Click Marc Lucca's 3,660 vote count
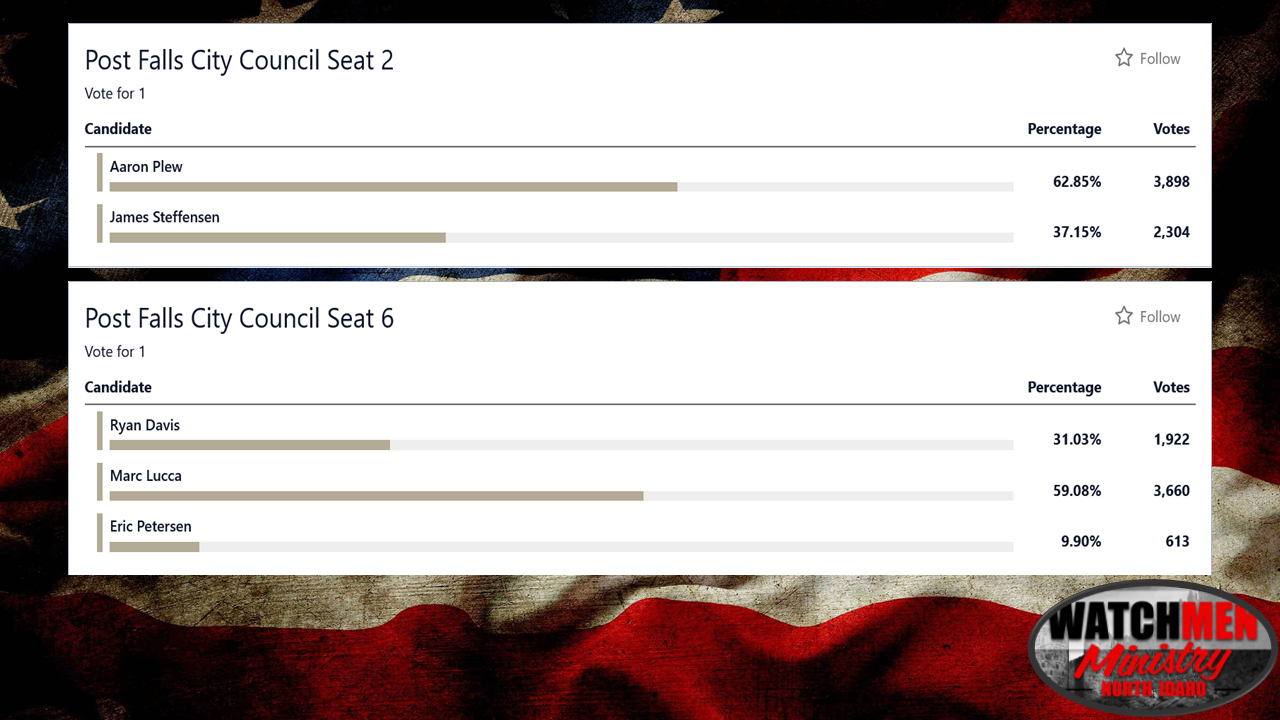 tap(1171, 491)
